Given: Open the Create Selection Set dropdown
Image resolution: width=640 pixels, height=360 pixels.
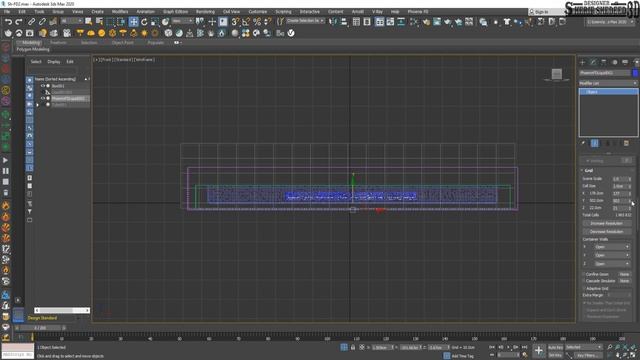Looking at the screenshot, I should coord(306,21).
